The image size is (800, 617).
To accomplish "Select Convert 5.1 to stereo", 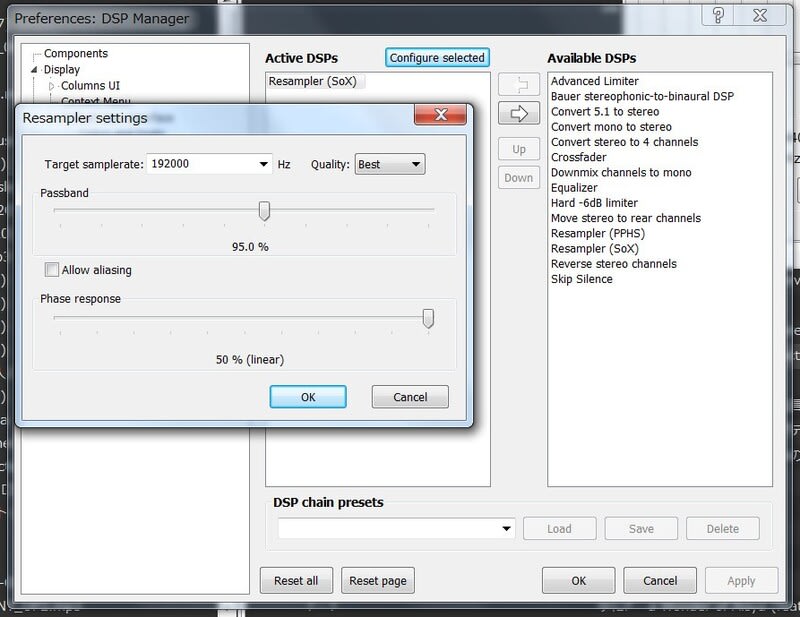I will (605, 112).
